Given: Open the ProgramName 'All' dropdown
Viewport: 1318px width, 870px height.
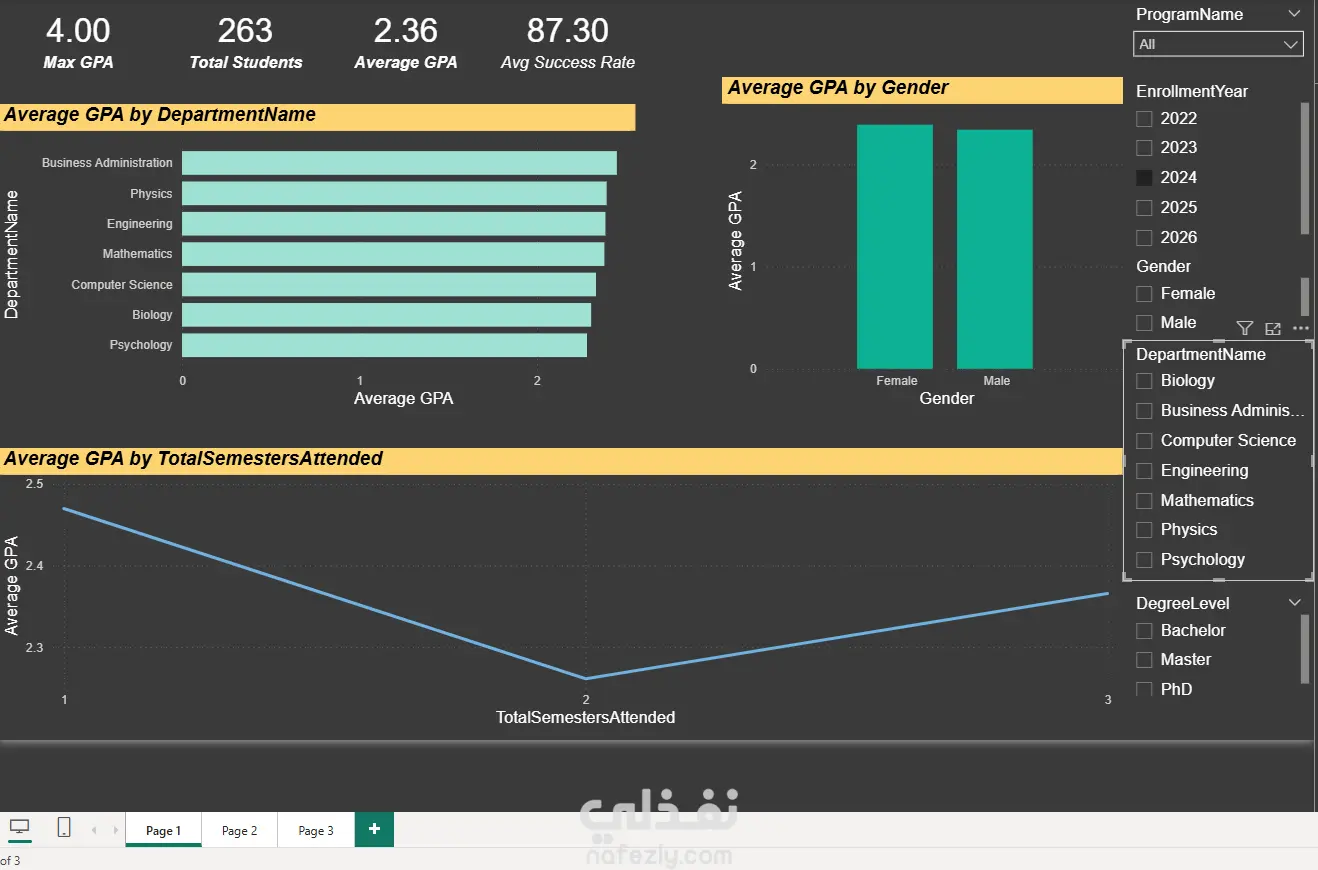Looking at the screenshot, I should pos(1218,44).
